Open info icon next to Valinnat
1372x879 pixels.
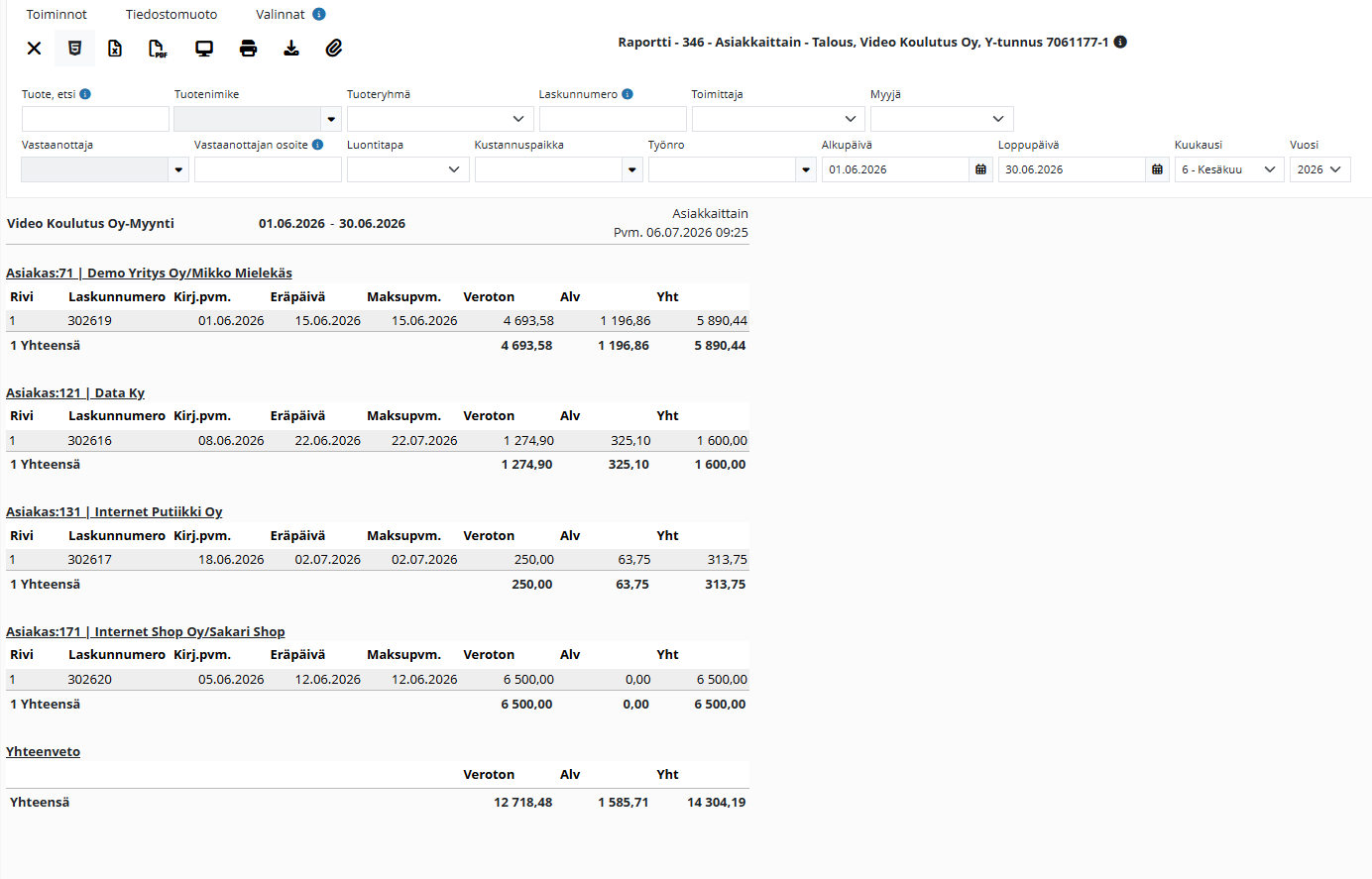318,14
